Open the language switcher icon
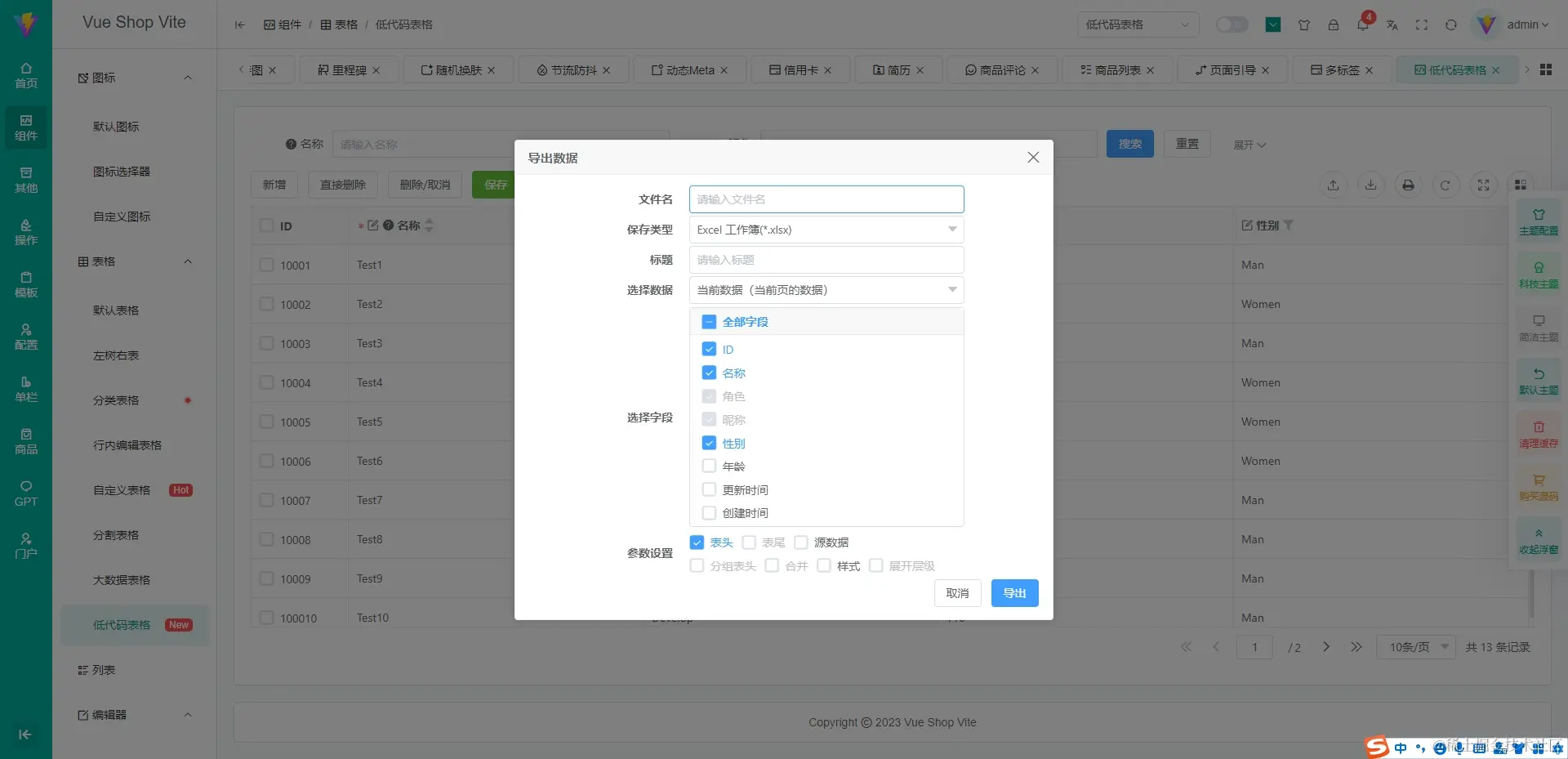Screen dimensions: 1568x759 click(x=1392, y=25)
